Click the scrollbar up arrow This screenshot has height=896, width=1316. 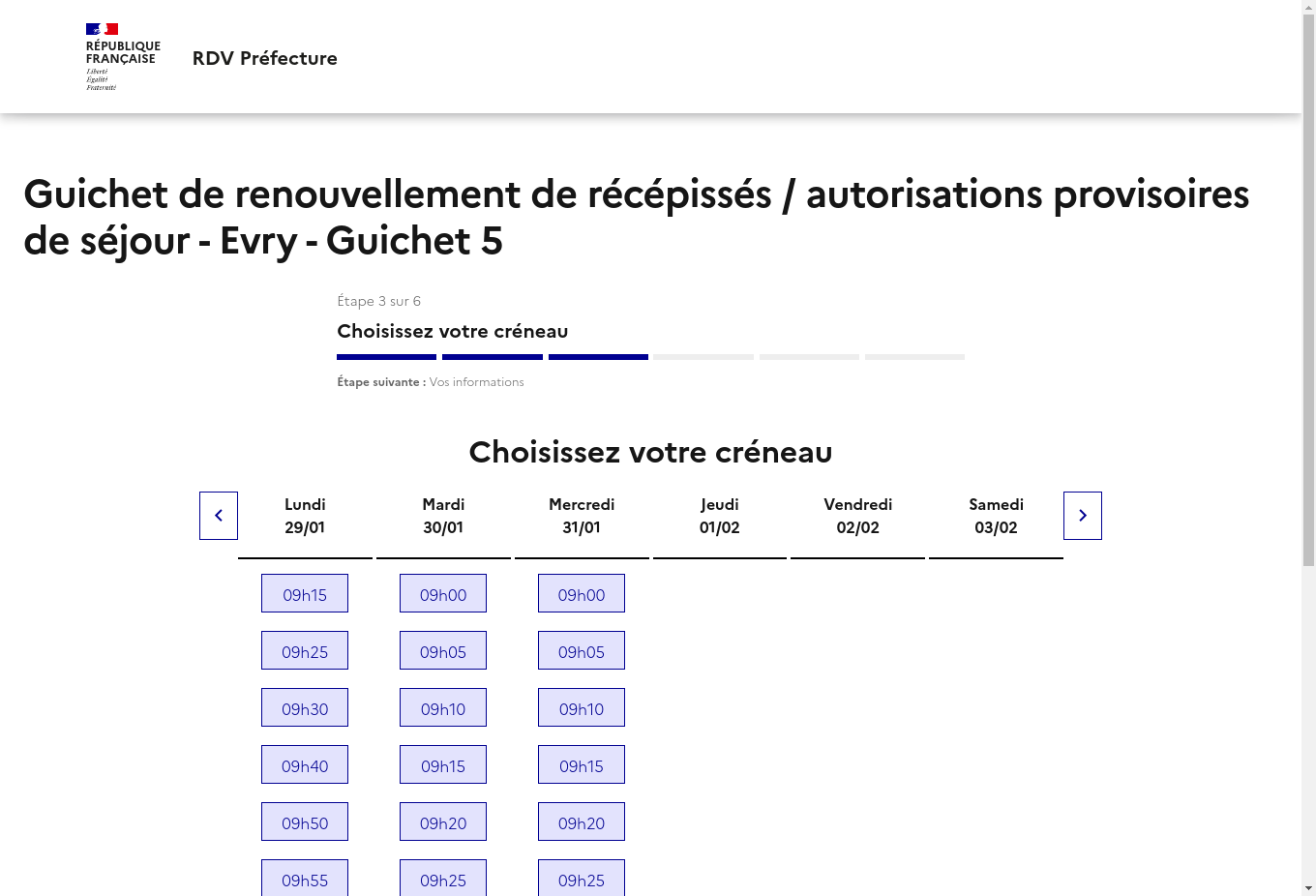1308,7
